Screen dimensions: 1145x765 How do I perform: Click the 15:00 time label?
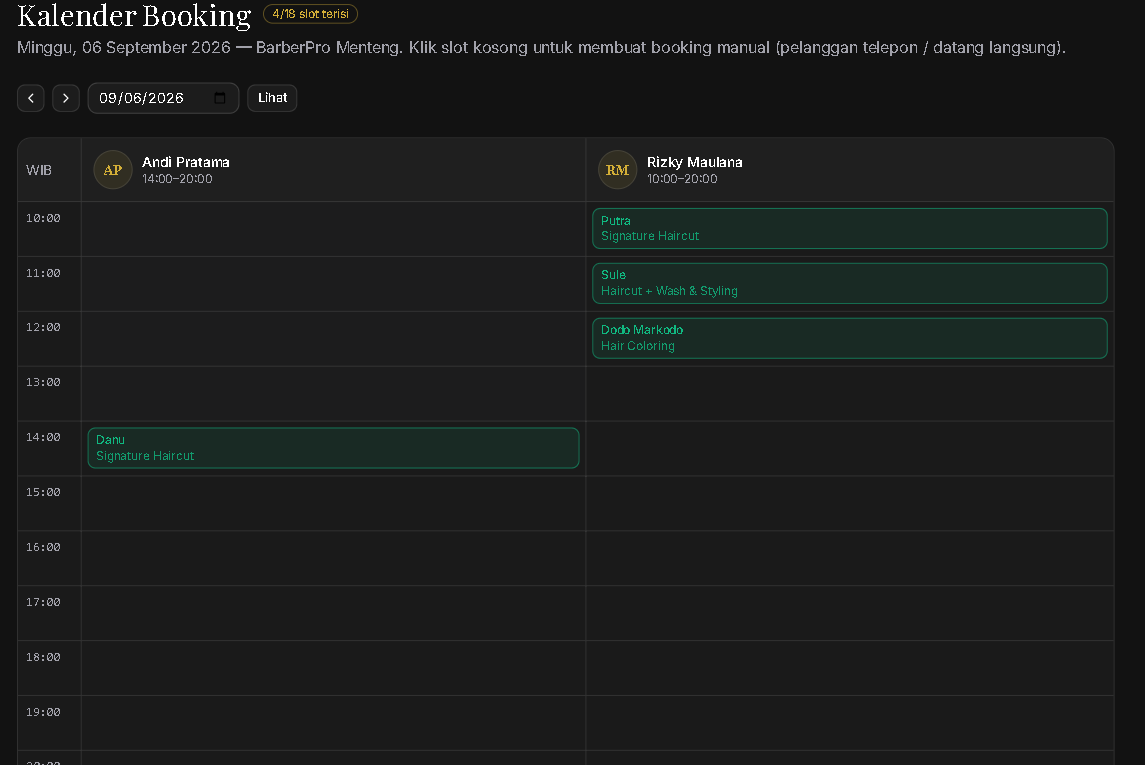click(43, 492)
